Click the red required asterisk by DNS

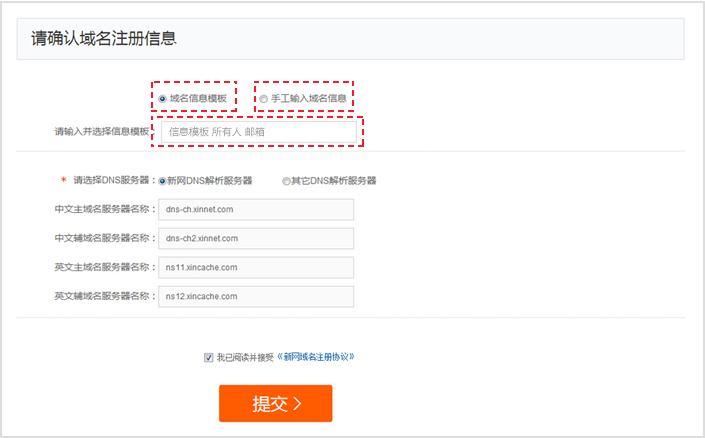(x=63, y=181)
